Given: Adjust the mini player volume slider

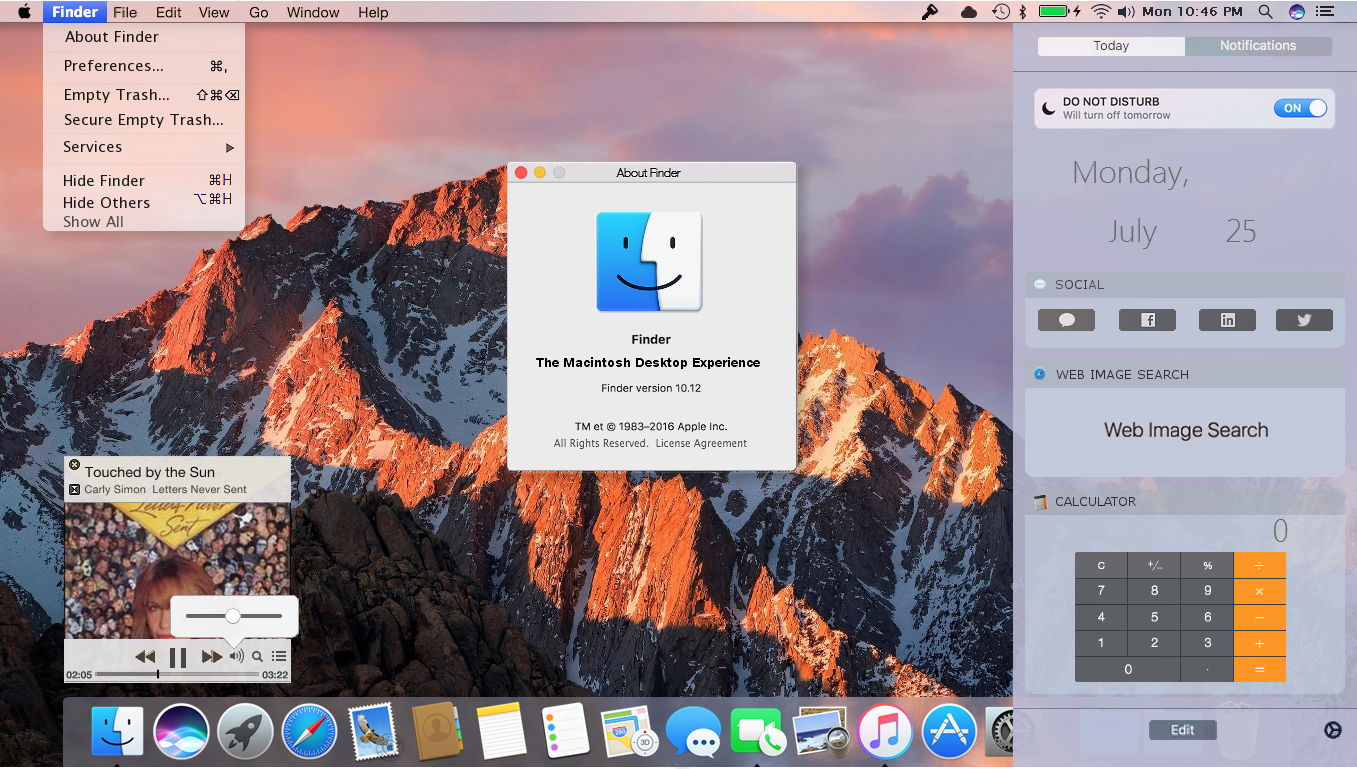Looking at the screenshot, I should point(234,616).
